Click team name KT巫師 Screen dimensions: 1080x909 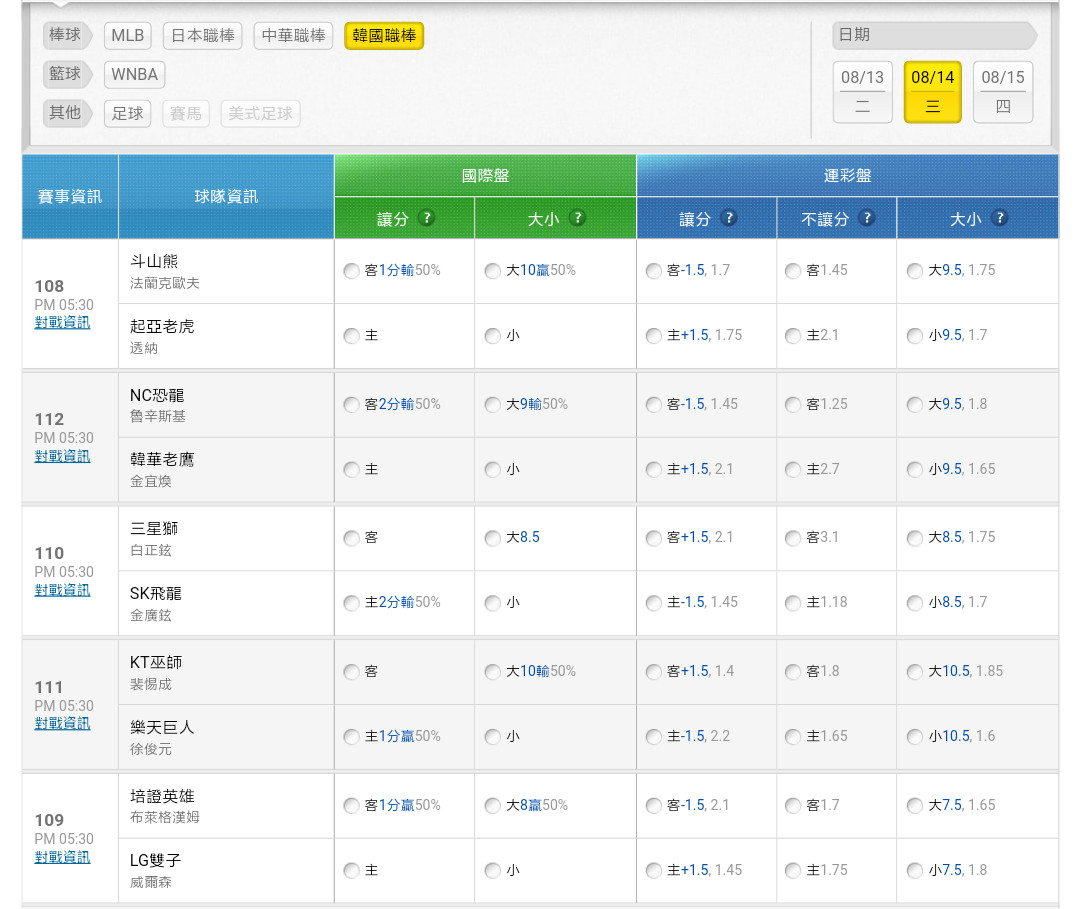tap(156, 662)
